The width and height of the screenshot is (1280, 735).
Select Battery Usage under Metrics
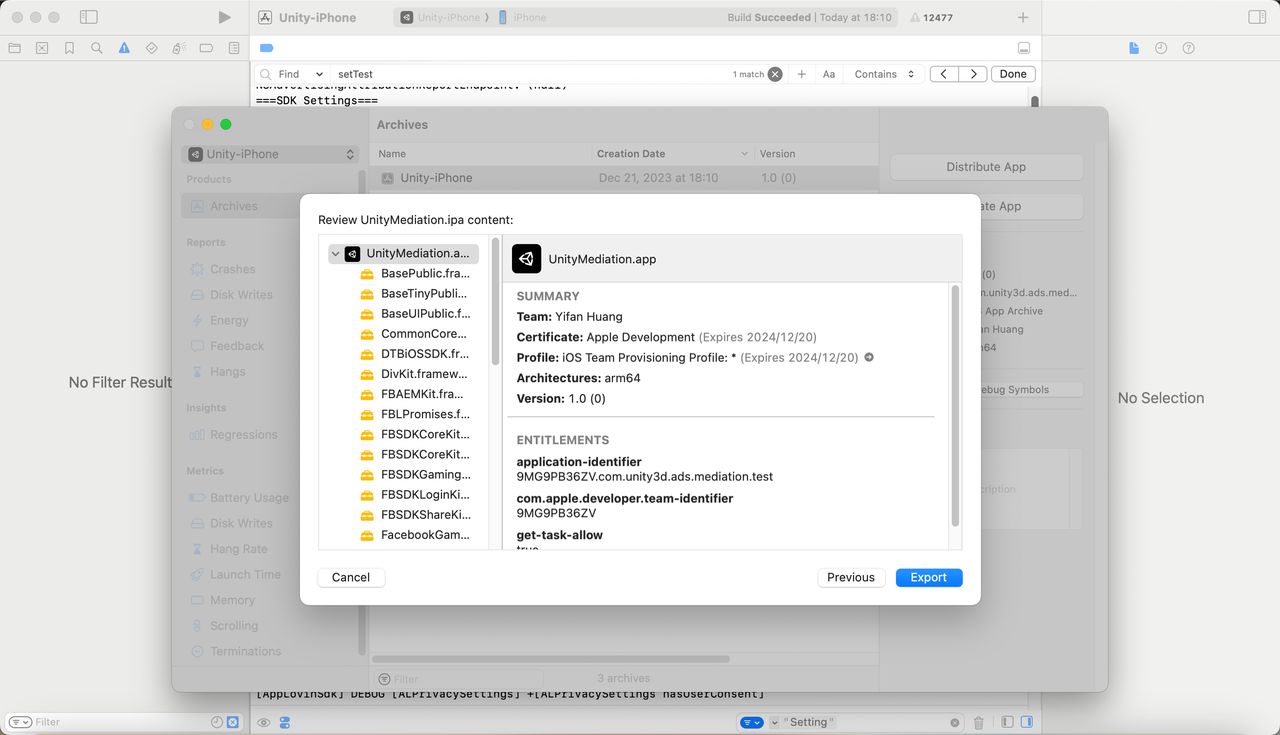pyautogui.click(x=249, y=498)
